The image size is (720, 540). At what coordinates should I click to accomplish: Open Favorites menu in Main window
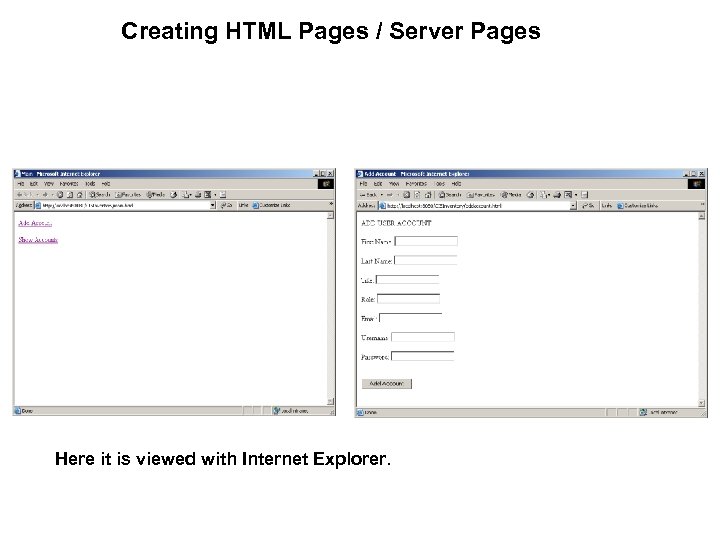(69, 184)
